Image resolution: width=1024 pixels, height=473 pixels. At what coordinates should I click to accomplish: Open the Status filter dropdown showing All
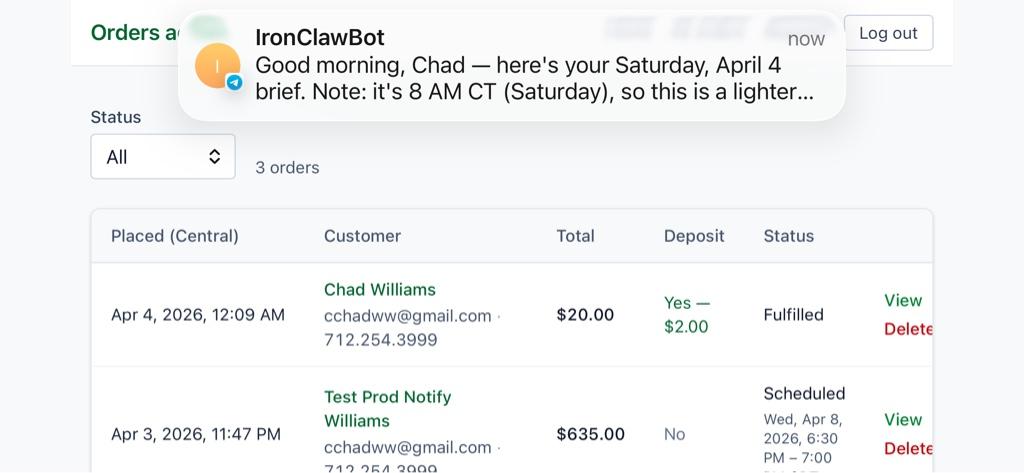click(162, 157)
